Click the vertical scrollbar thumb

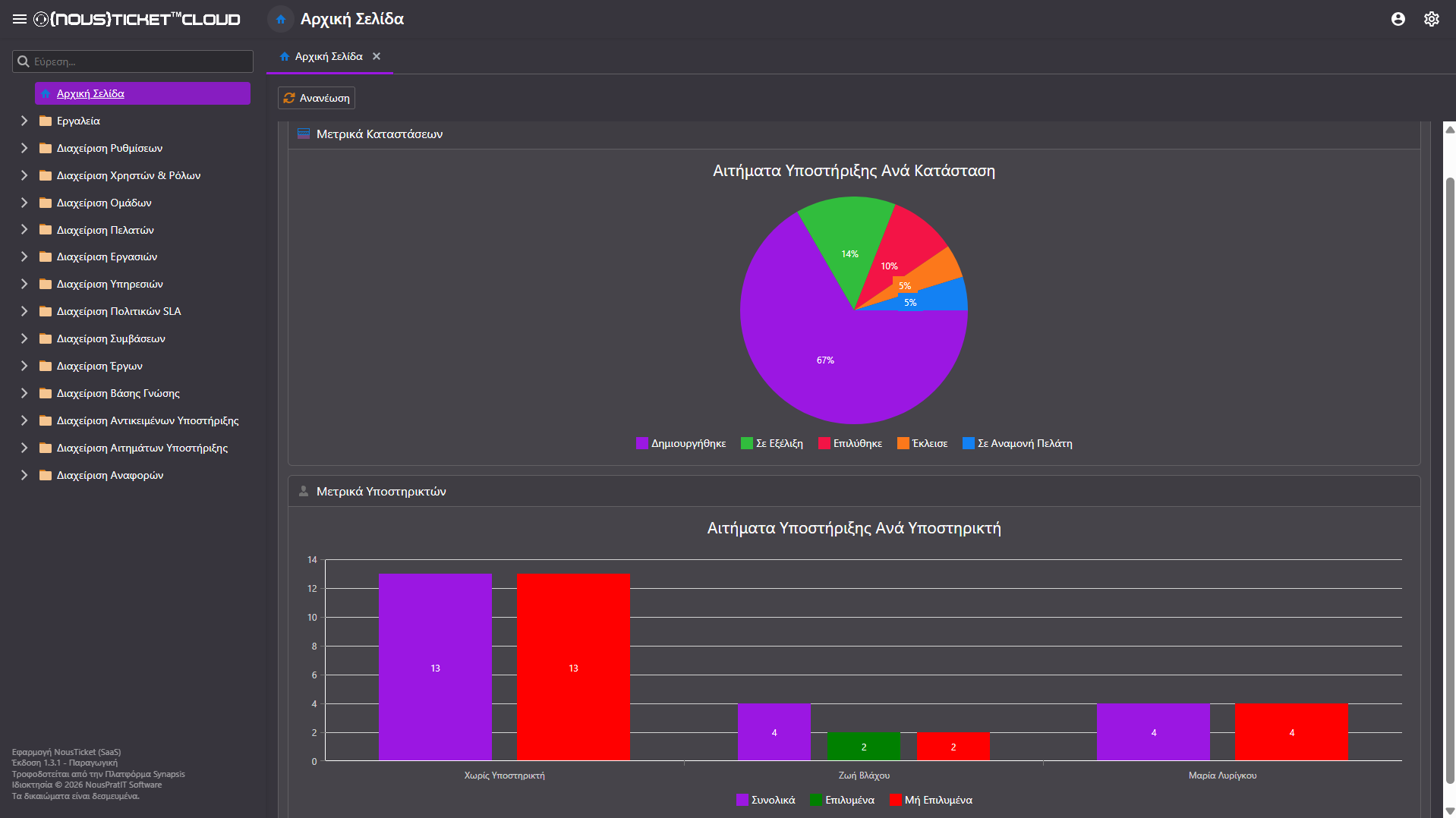(x=1450, y=480)
